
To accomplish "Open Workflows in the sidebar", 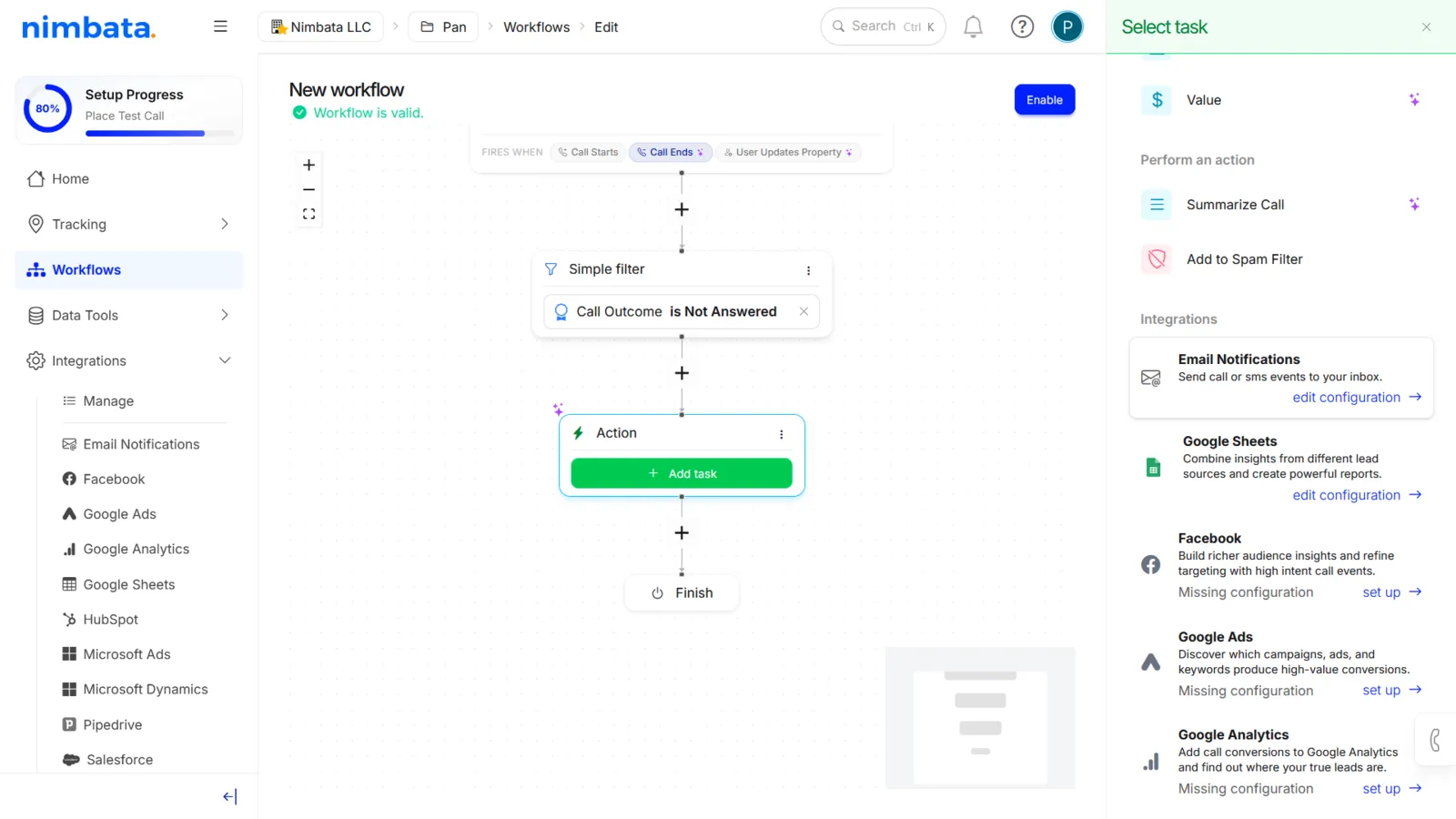I will [x=129, y=269].
